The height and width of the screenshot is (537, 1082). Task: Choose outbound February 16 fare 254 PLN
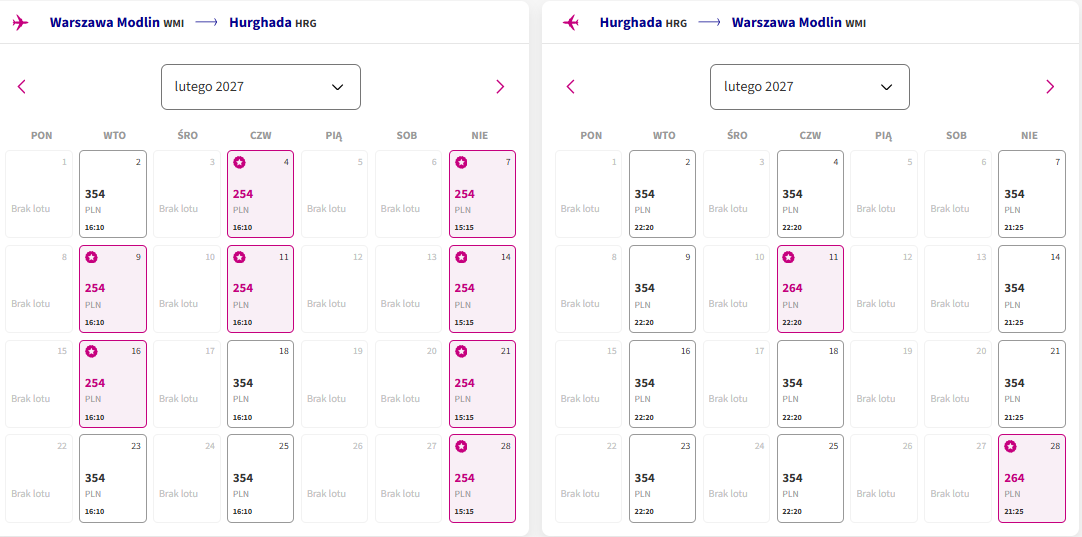pos(113,384)
